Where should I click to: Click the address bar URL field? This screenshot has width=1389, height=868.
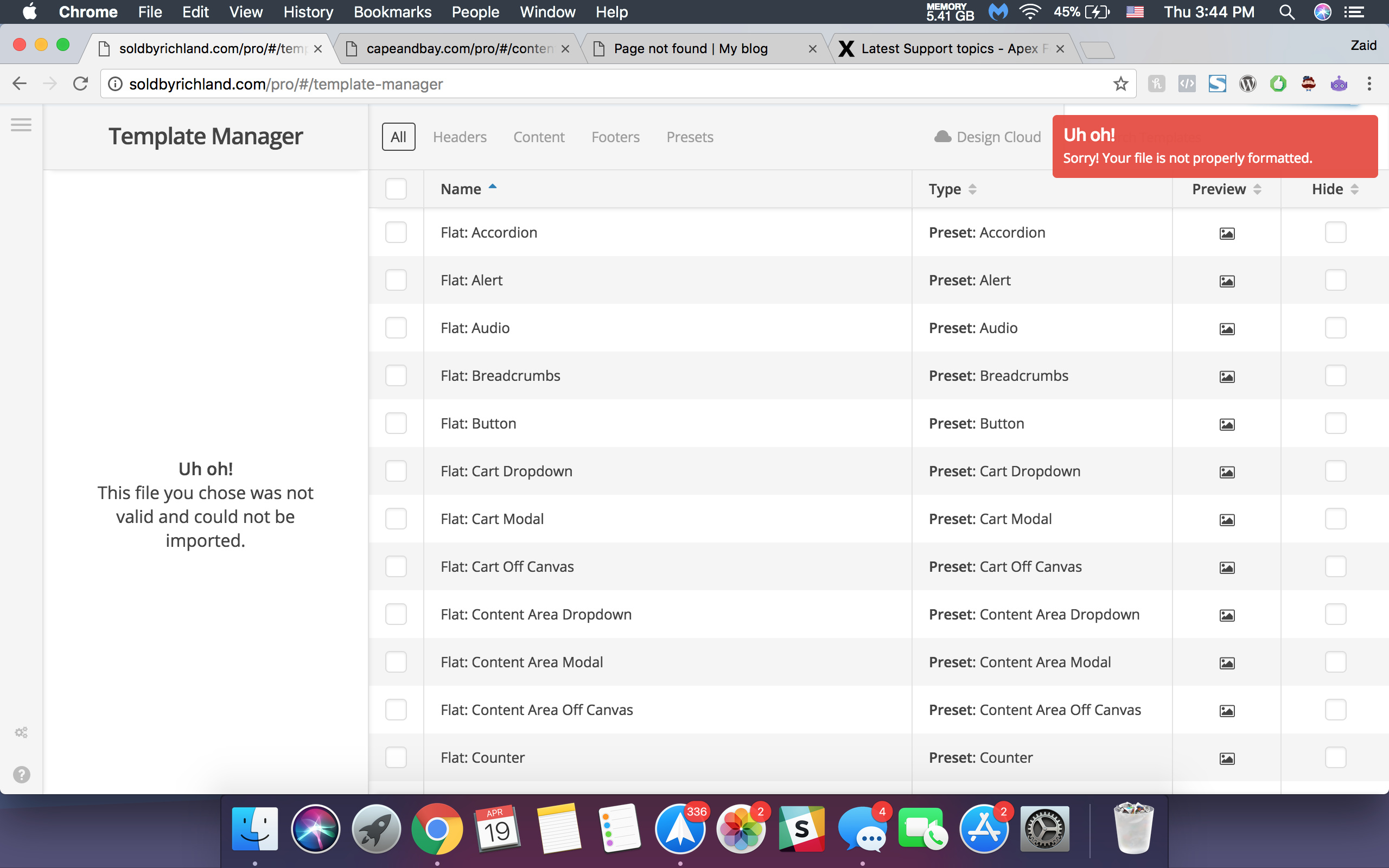tap(608, 85)
